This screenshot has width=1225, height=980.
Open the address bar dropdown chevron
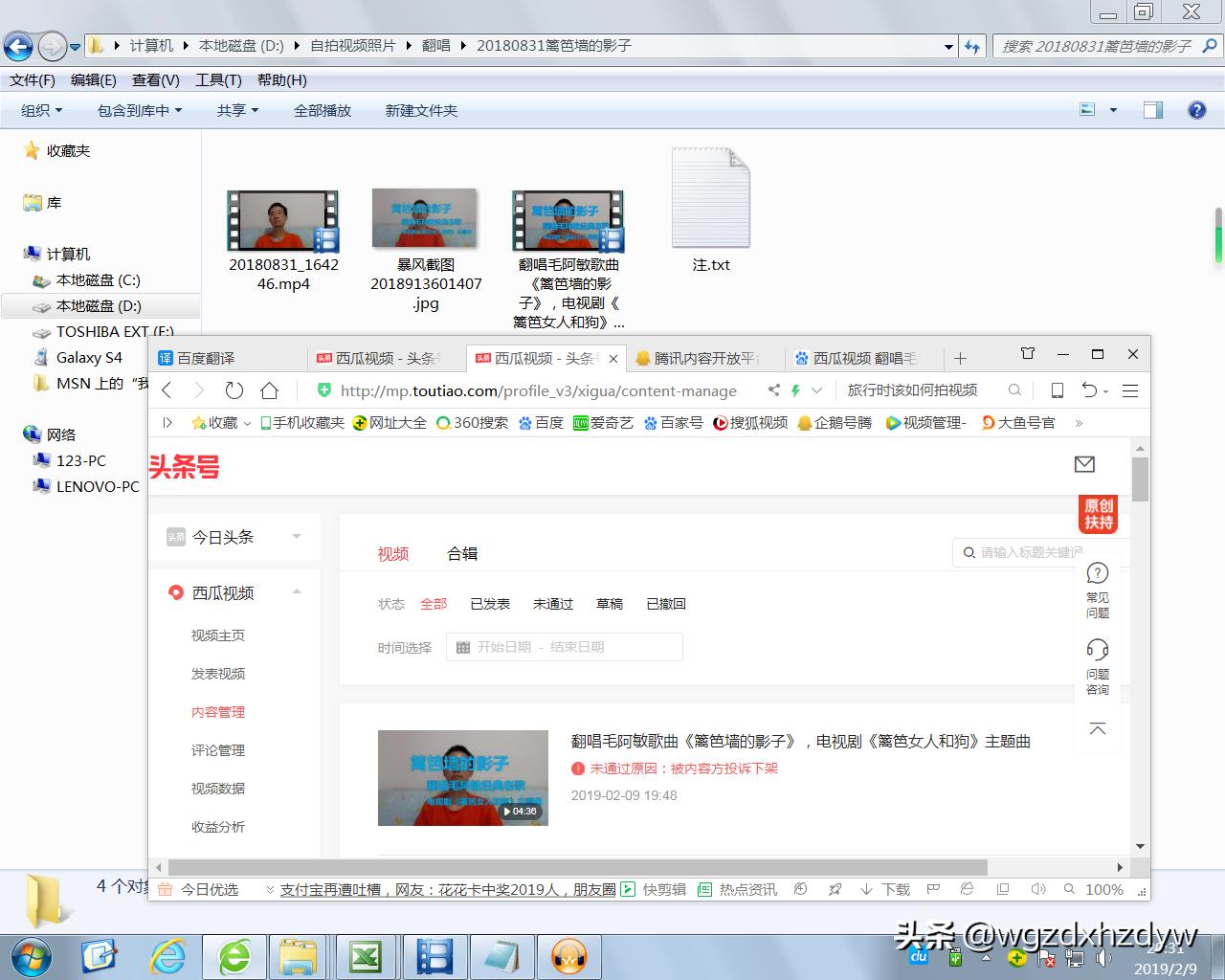[816, 390]
